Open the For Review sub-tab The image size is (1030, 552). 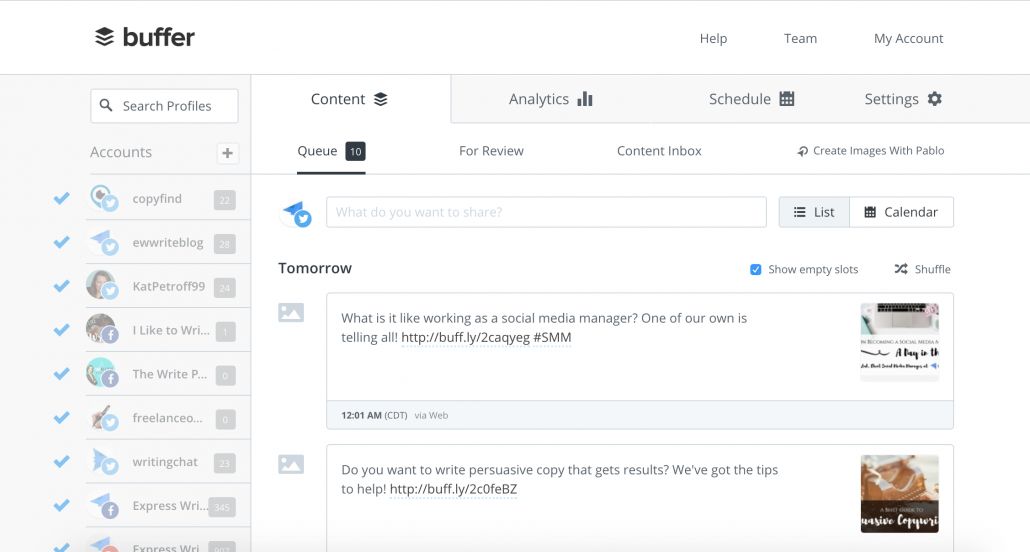(491, 151)
